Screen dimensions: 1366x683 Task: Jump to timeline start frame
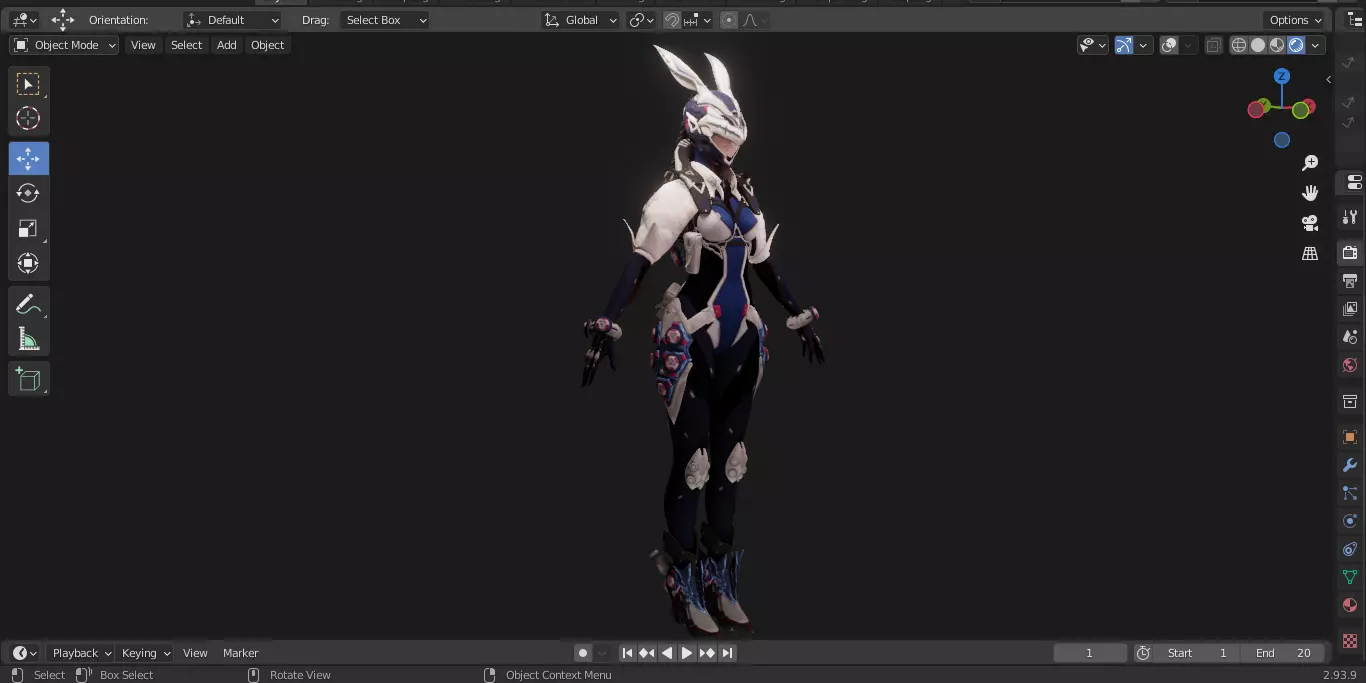click(x=627, y=653)
